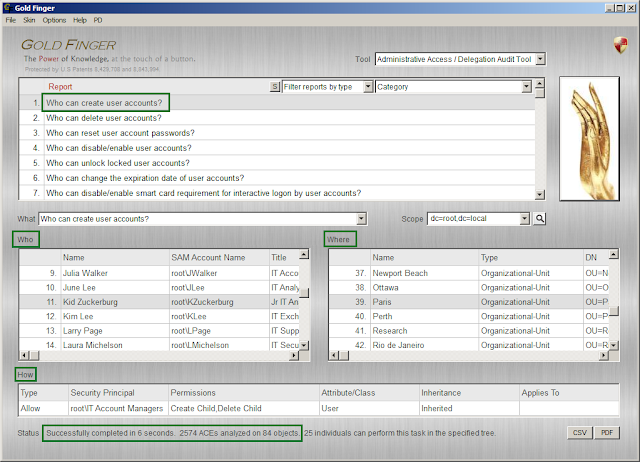Open the Skin menu
The image size is (640, 462).
tap(29, 20)
